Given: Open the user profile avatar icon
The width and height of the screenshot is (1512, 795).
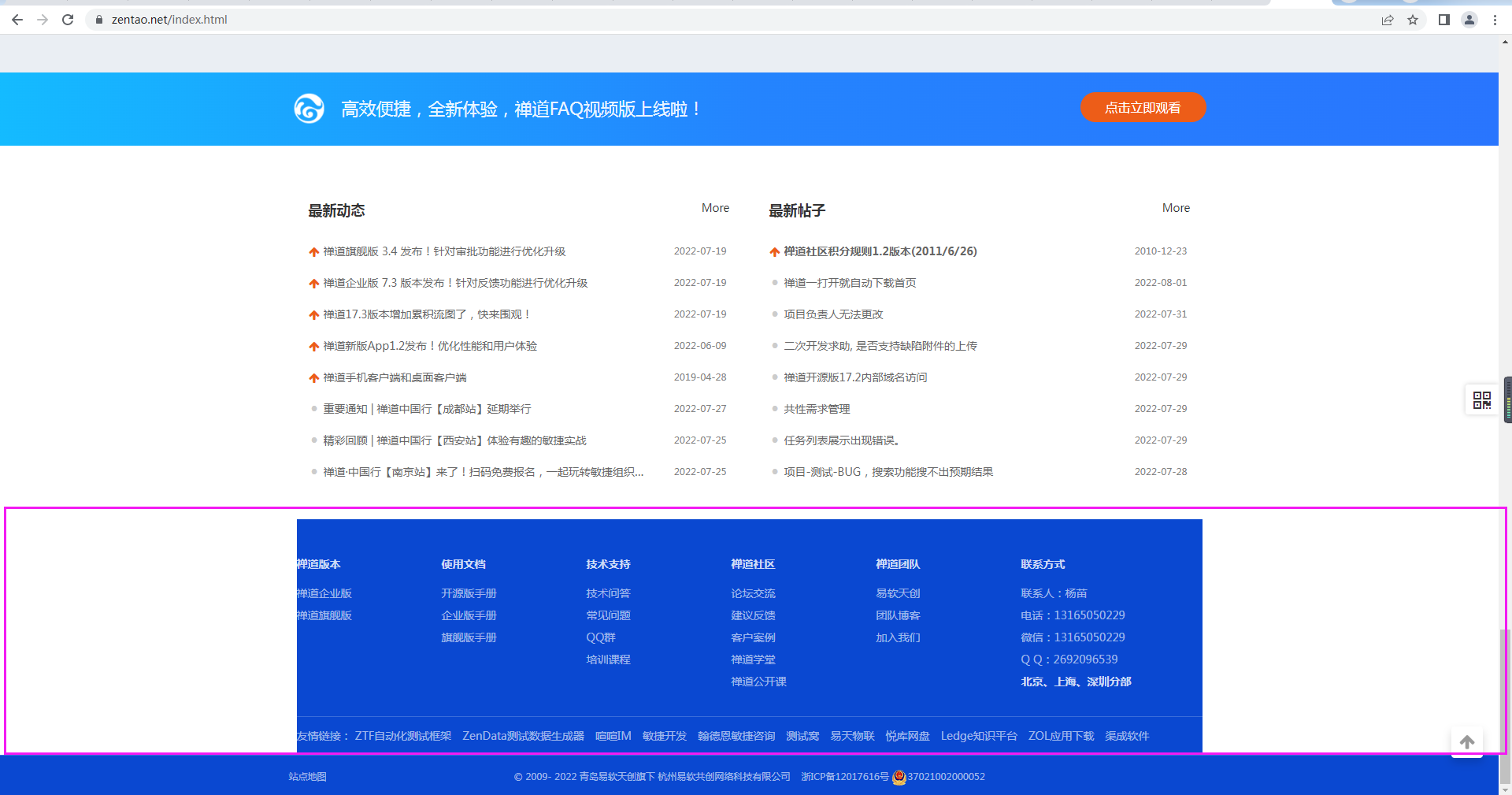Looking at the screenshot, I should [1469, 20].
